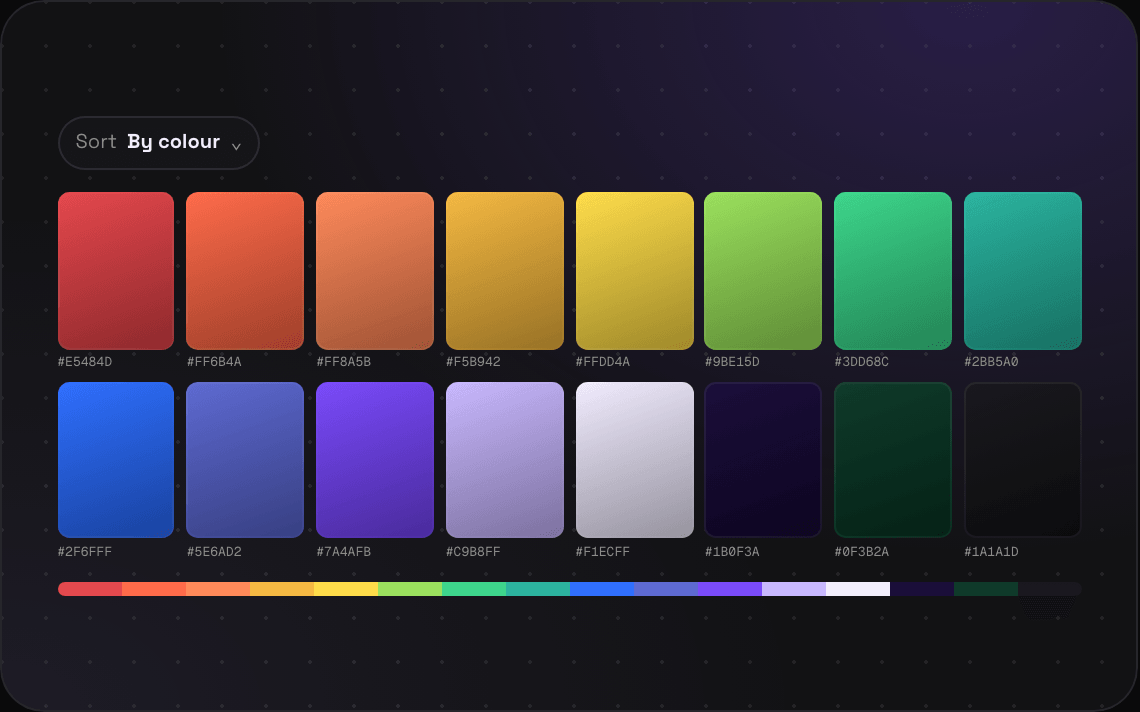Select the dark purple #1B0F3A swatch card

(763, 460)
